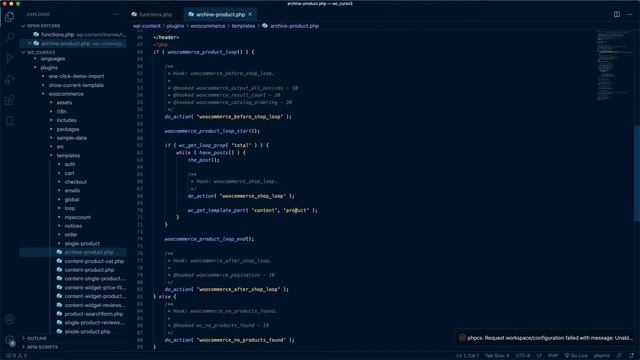Click the error icon in phpcs notification
The width and height of the screenshot is (640, 360).
(x=462, y=338)
